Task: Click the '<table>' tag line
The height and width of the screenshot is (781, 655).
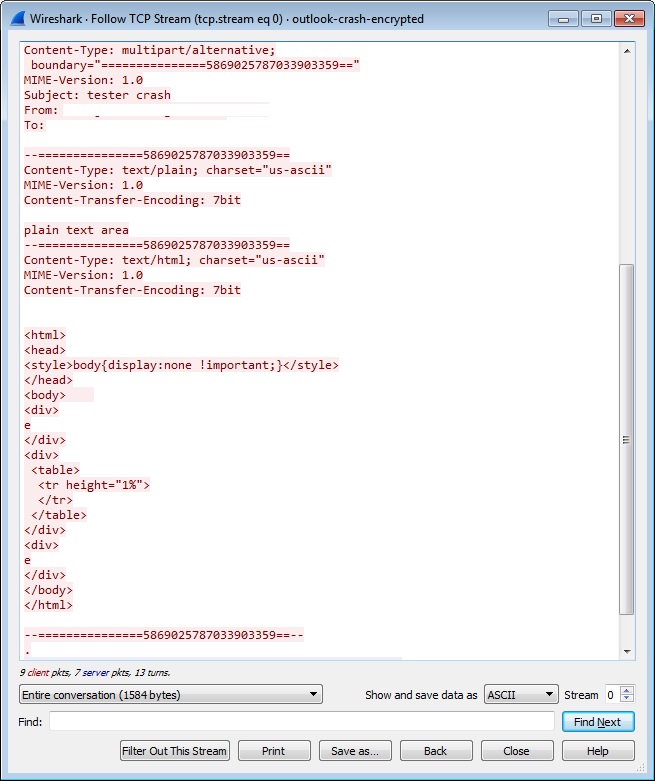Action: click(55, 470)
